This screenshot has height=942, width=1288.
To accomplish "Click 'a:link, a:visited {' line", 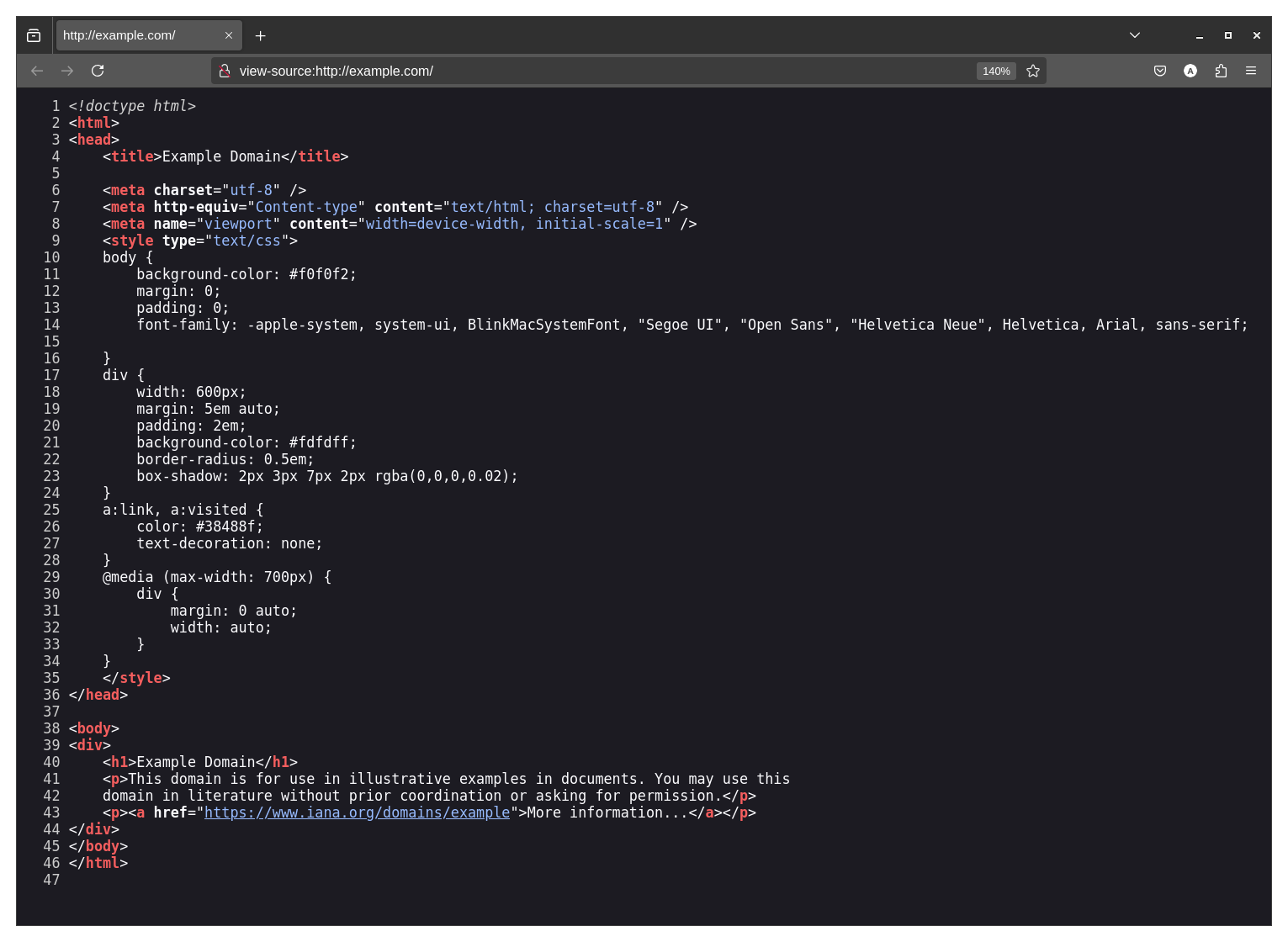I will point(183,510).
